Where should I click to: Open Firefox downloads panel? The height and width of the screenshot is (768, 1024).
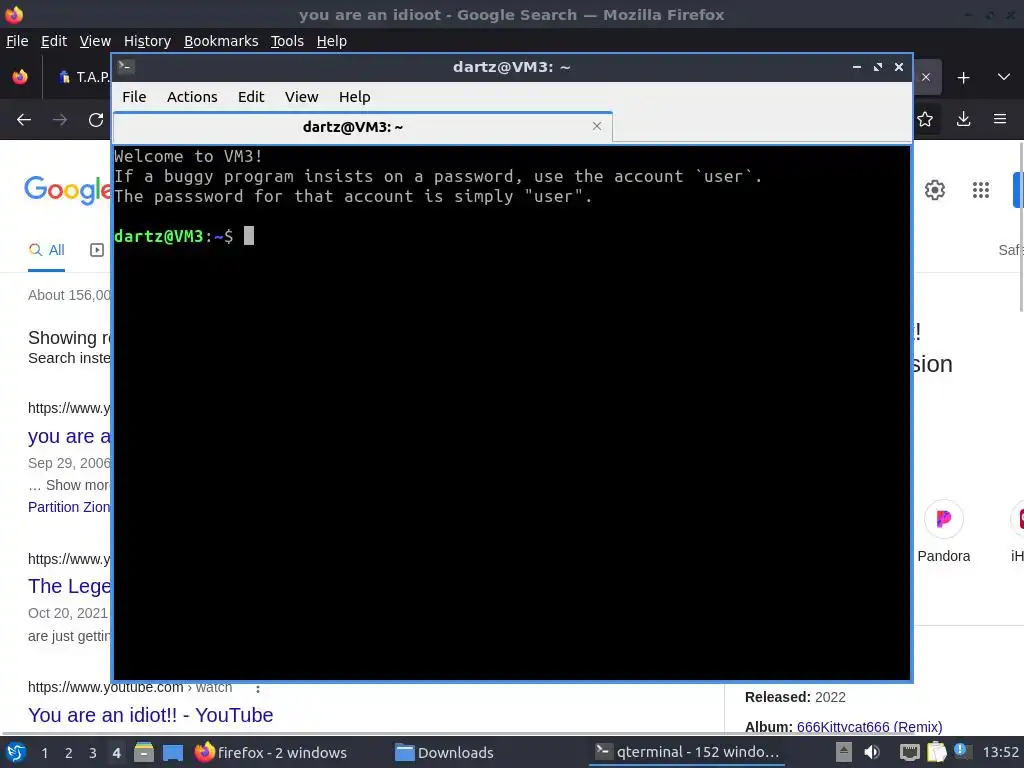coord(963,119)
